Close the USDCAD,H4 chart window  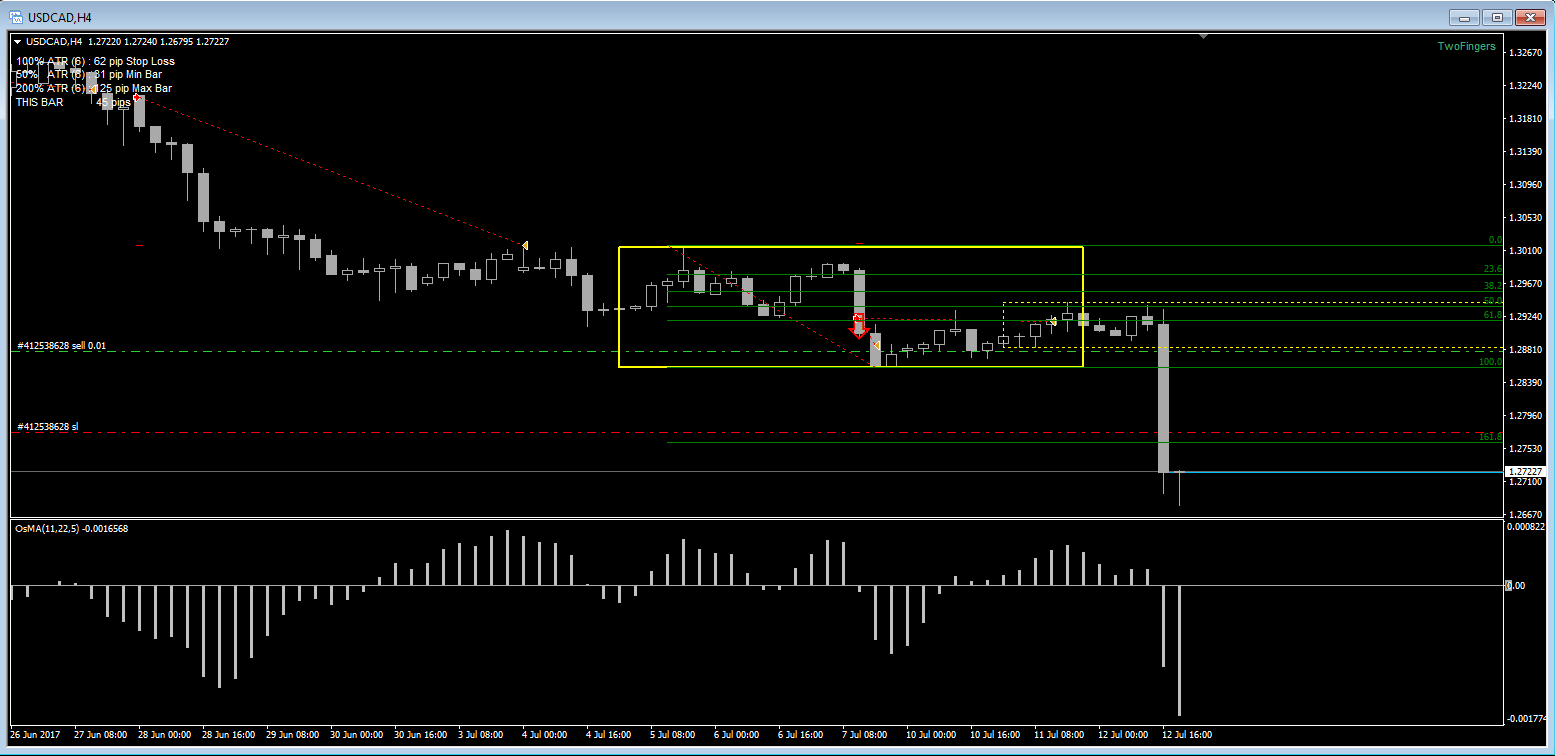tap(1530, 17)
